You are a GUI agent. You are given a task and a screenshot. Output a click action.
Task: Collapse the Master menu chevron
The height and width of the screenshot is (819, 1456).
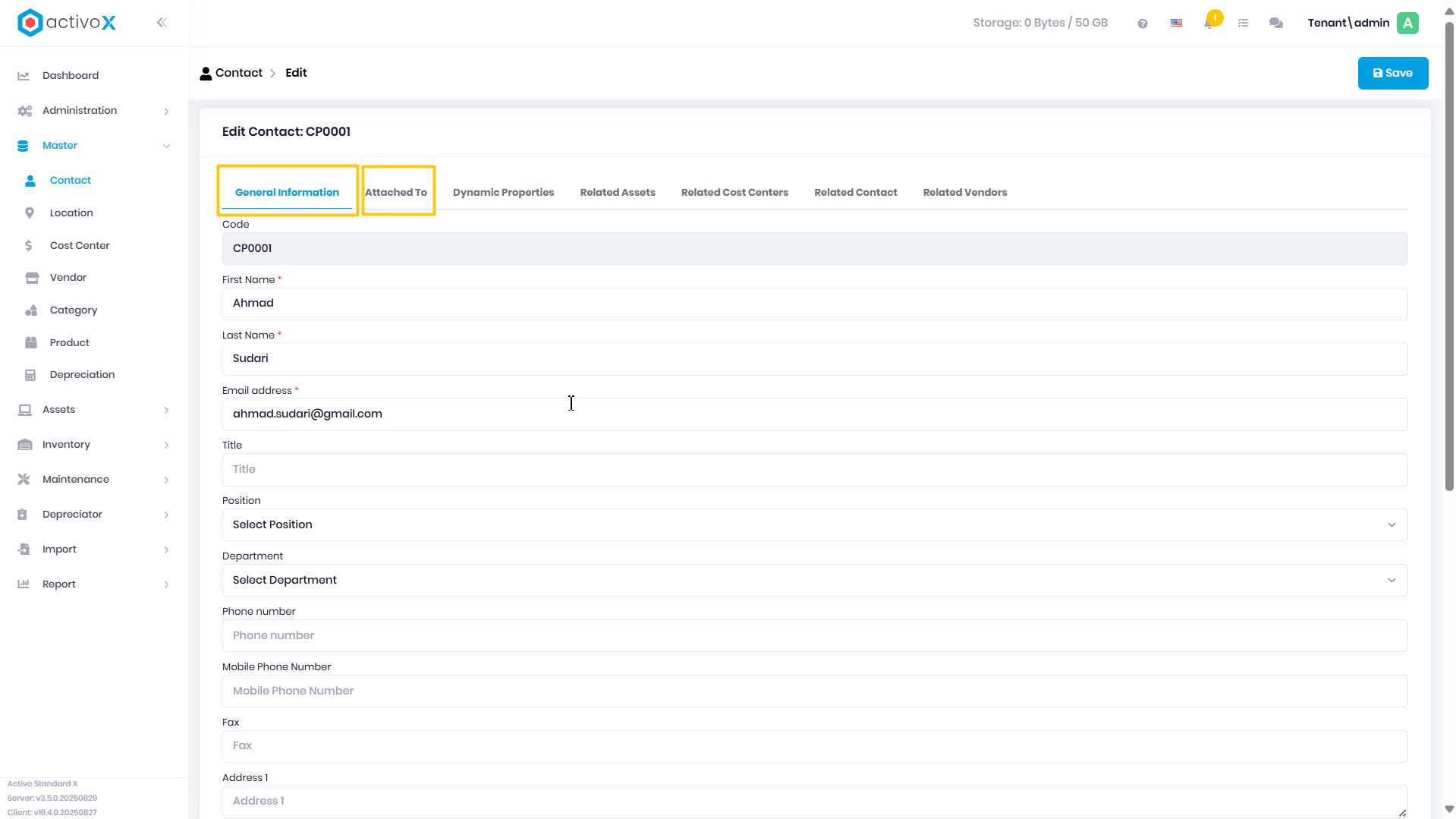click(x=166, y=146)
